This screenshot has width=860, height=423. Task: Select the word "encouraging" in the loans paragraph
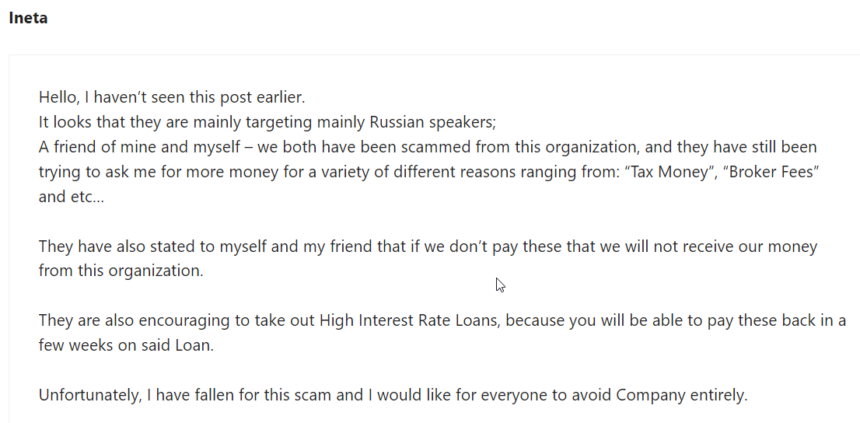click(186, 320)
